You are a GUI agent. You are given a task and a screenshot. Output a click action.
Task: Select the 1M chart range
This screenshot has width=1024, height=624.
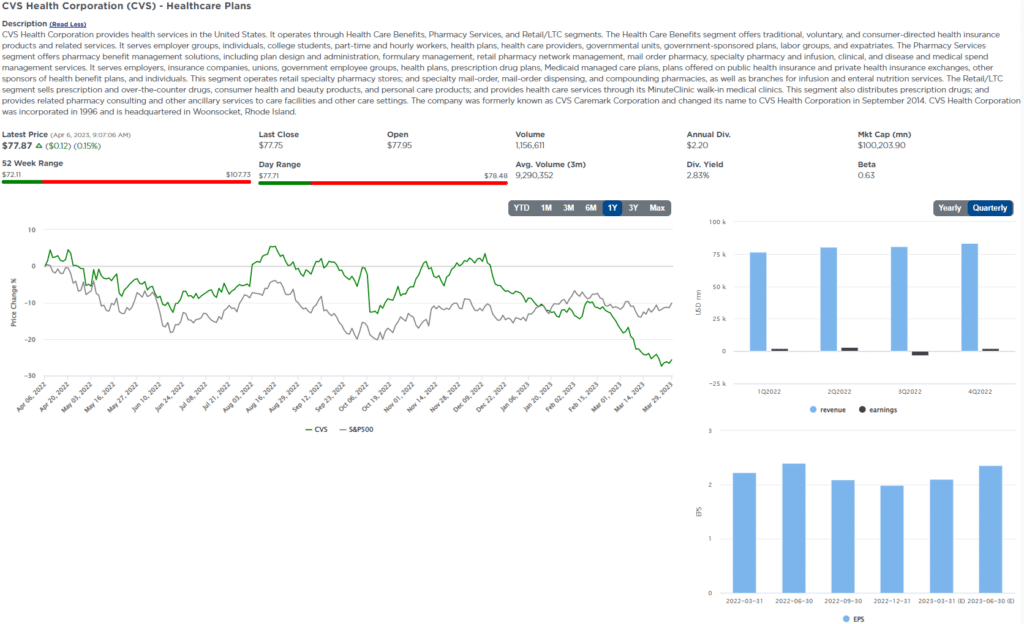(546, 208)
